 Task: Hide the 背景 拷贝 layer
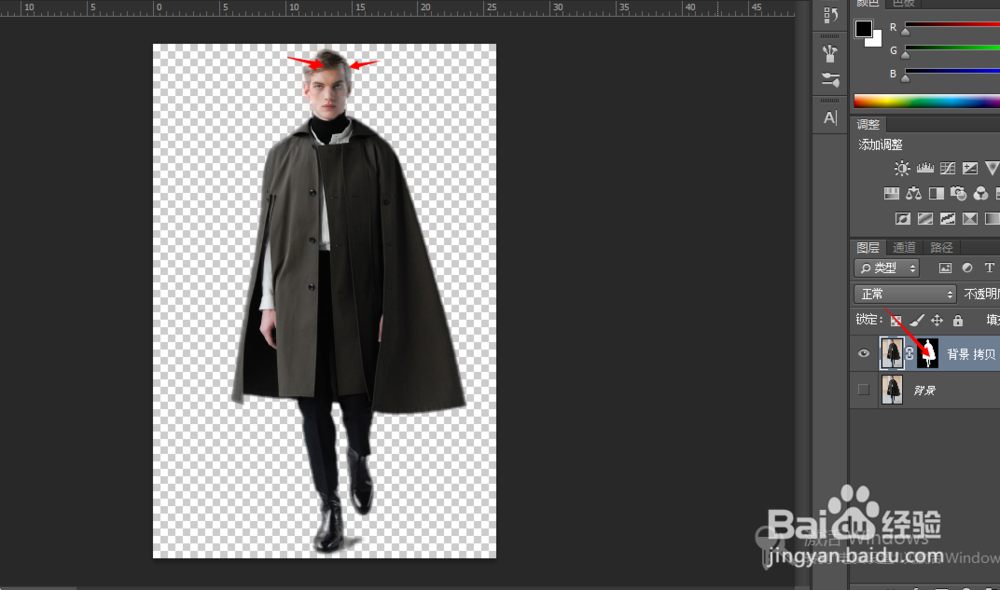(x=864, y=353)
